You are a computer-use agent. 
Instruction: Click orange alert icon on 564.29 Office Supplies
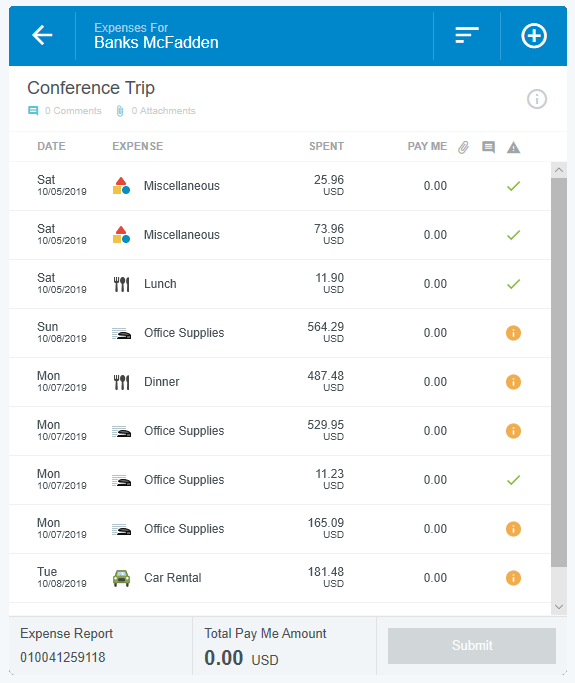[513, 333]
